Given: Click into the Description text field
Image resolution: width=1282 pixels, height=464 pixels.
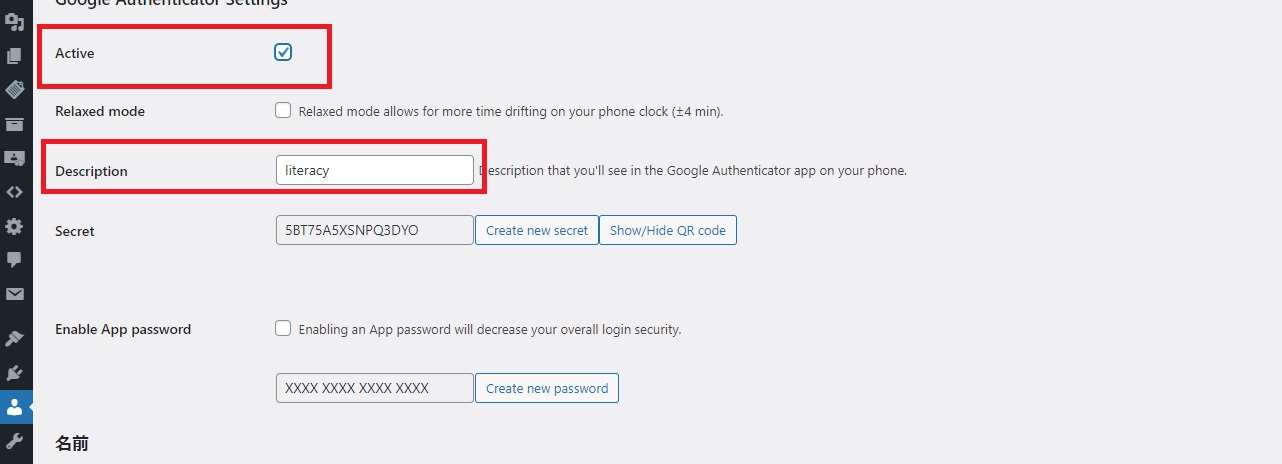Looking at the screenshot, I should (374, 170).
